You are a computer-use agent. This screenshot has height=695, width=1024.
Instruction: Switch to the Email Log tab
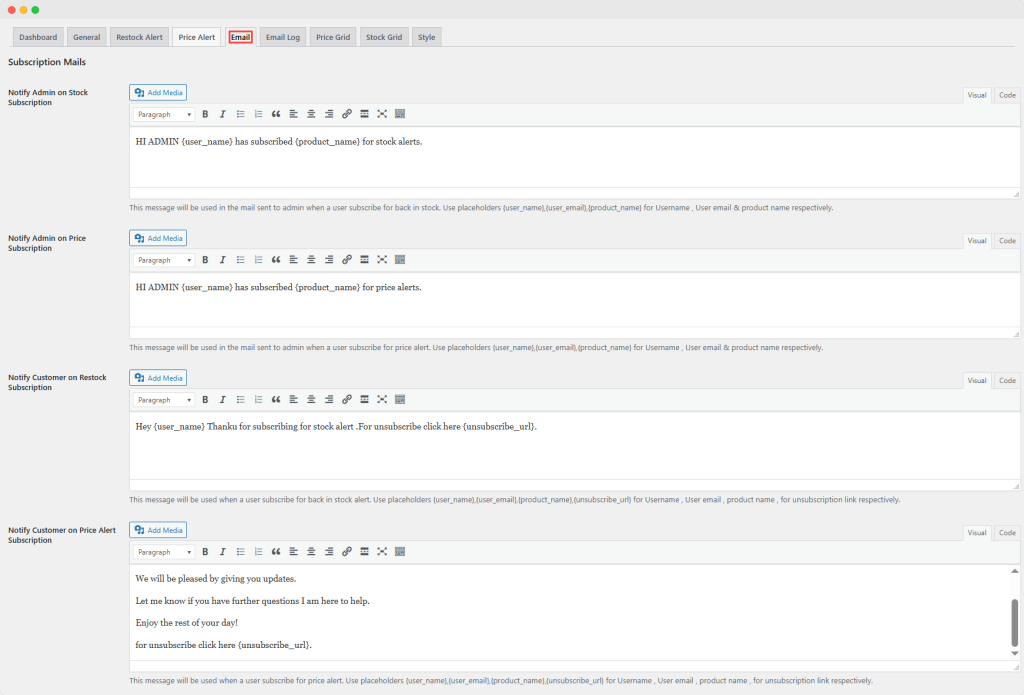282,37
